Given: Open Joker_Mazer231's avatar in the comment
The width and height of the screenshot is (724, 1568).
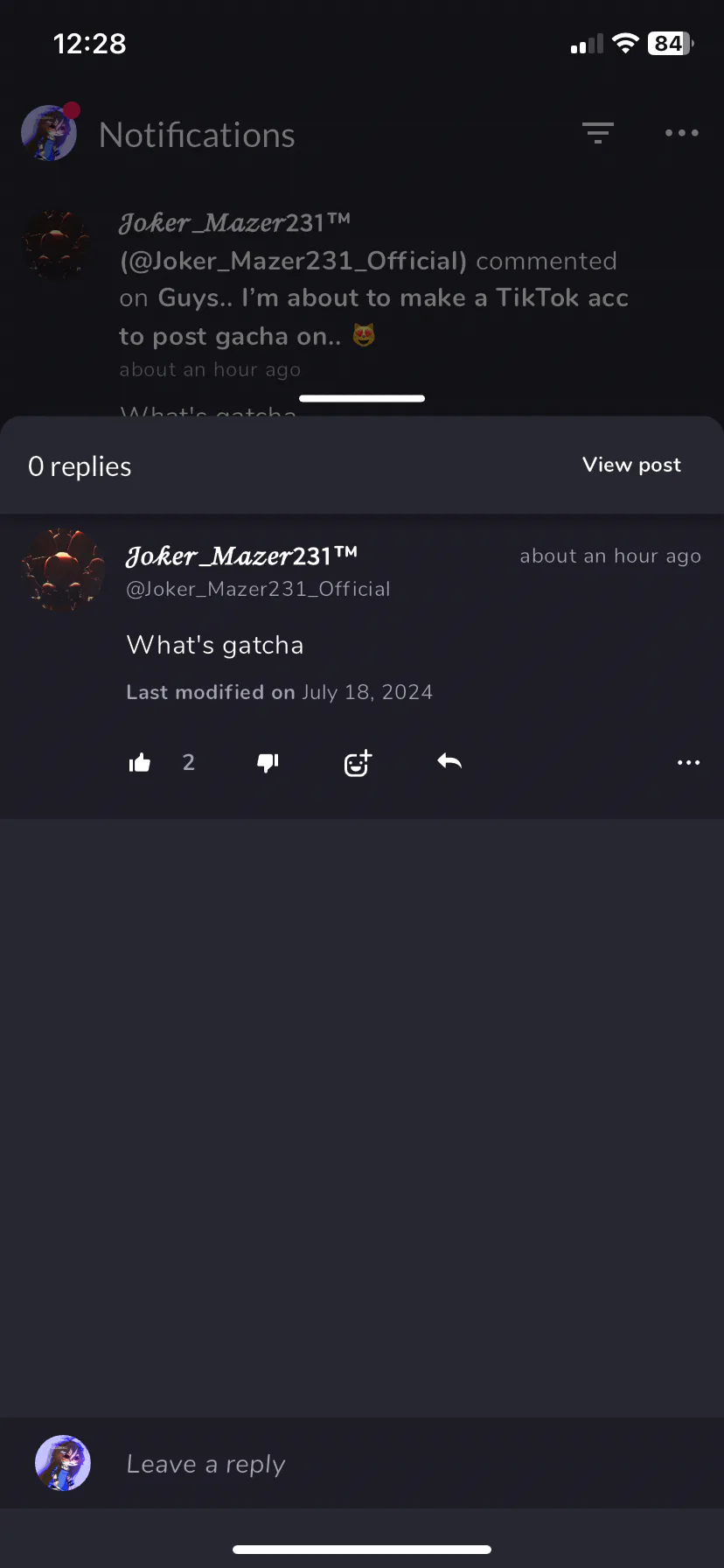Looking at the screenshot, I should (x=63, y=570).
